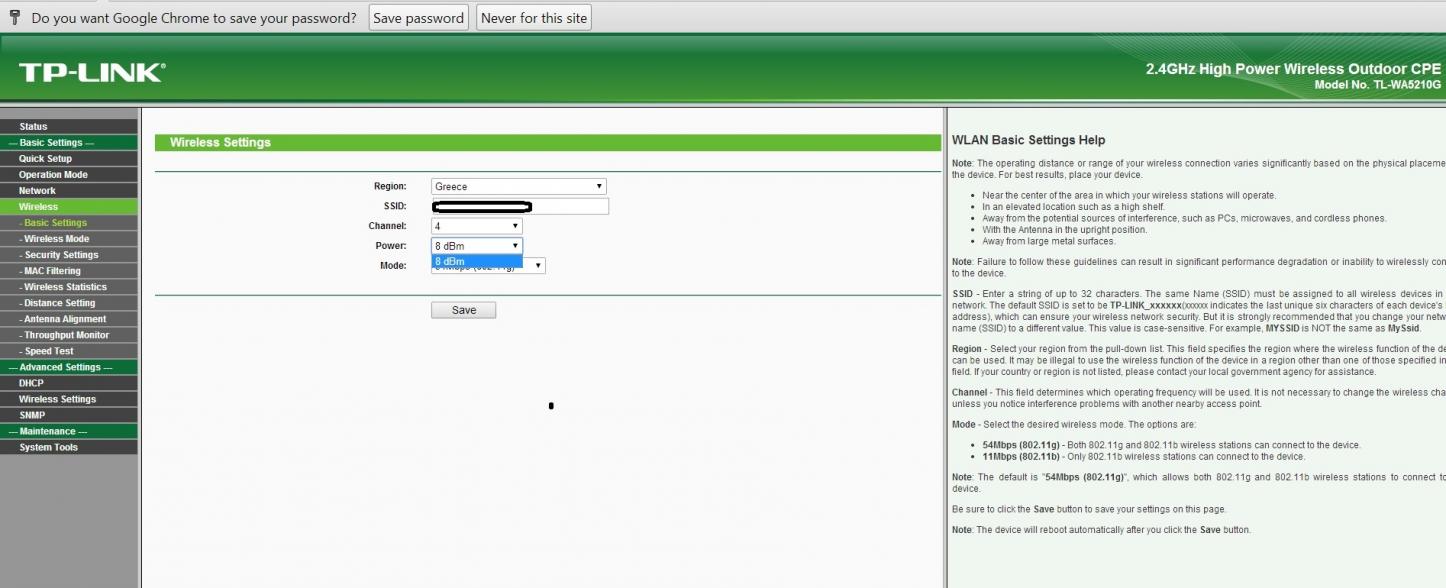Image resolution: width=1446 pixels, height=588 pixels.
Task: Click Save password button
Action: 418,18
